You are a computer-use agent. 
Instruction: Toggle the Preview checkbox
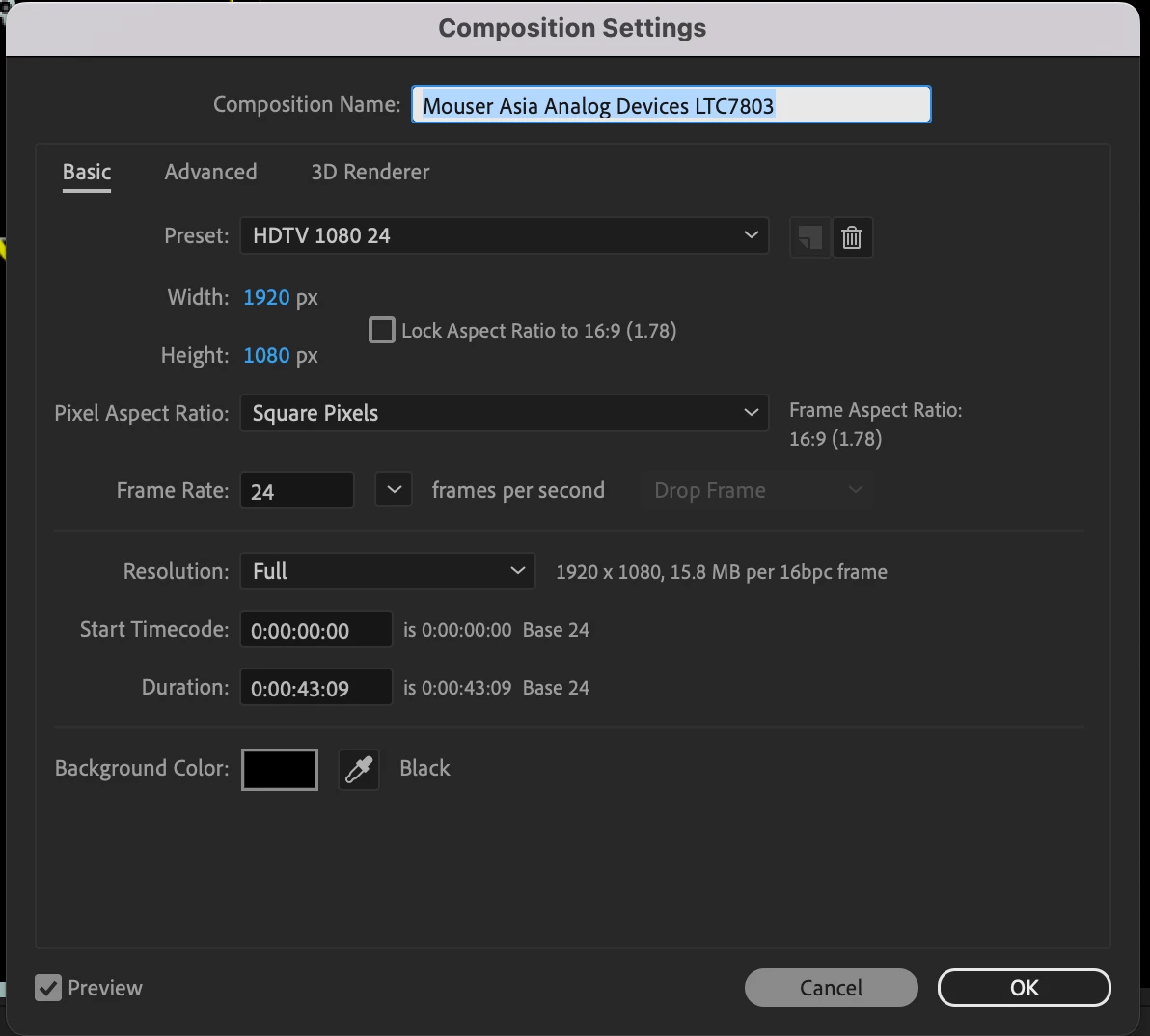click(x=48, y=988)
